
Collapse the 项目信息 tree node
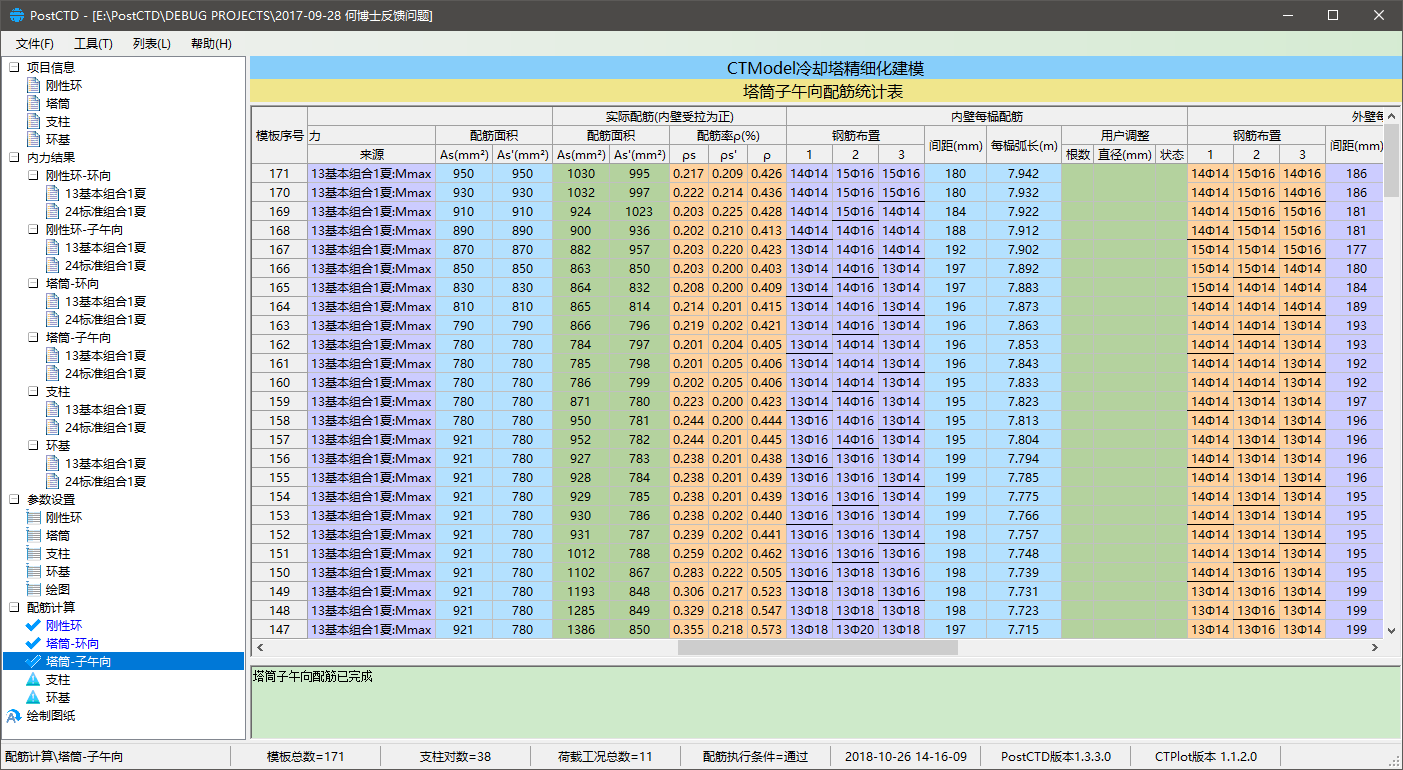point(15,68)
